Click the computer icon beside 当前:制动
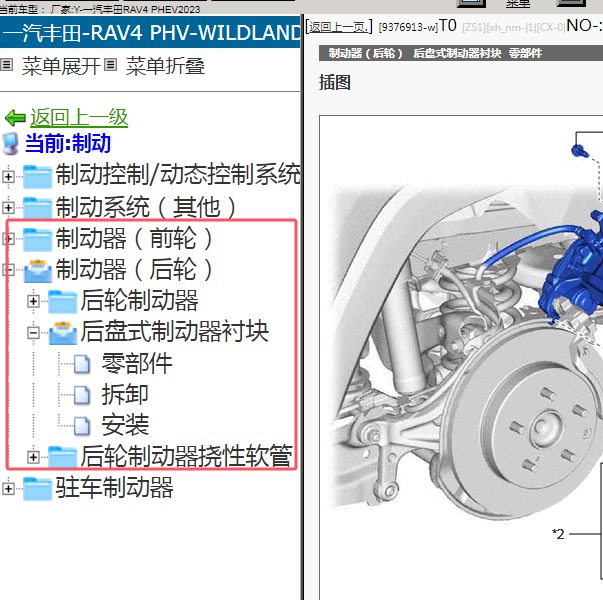 point(10,144)
